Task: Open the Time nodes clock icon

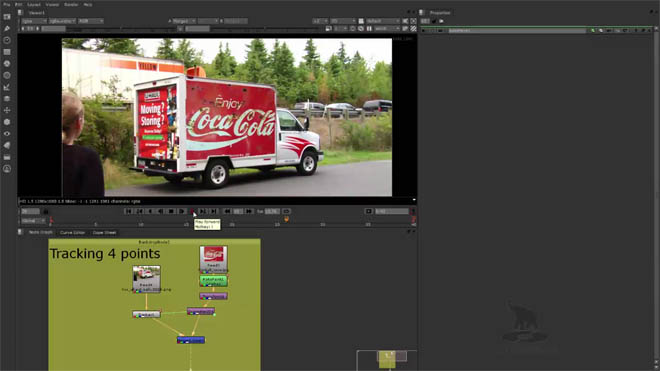Action: (7, 40)
